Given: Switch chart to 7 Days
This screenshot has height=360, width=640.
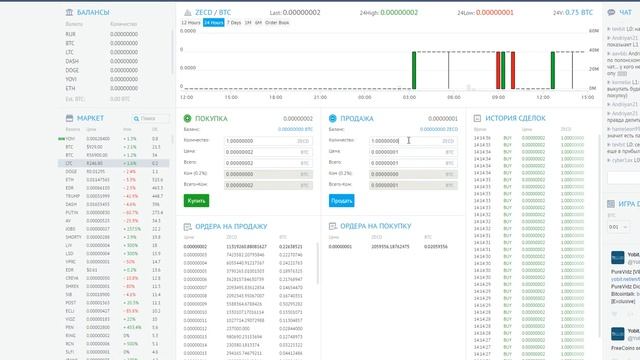Looking at the screenshot, I should 234,22.
